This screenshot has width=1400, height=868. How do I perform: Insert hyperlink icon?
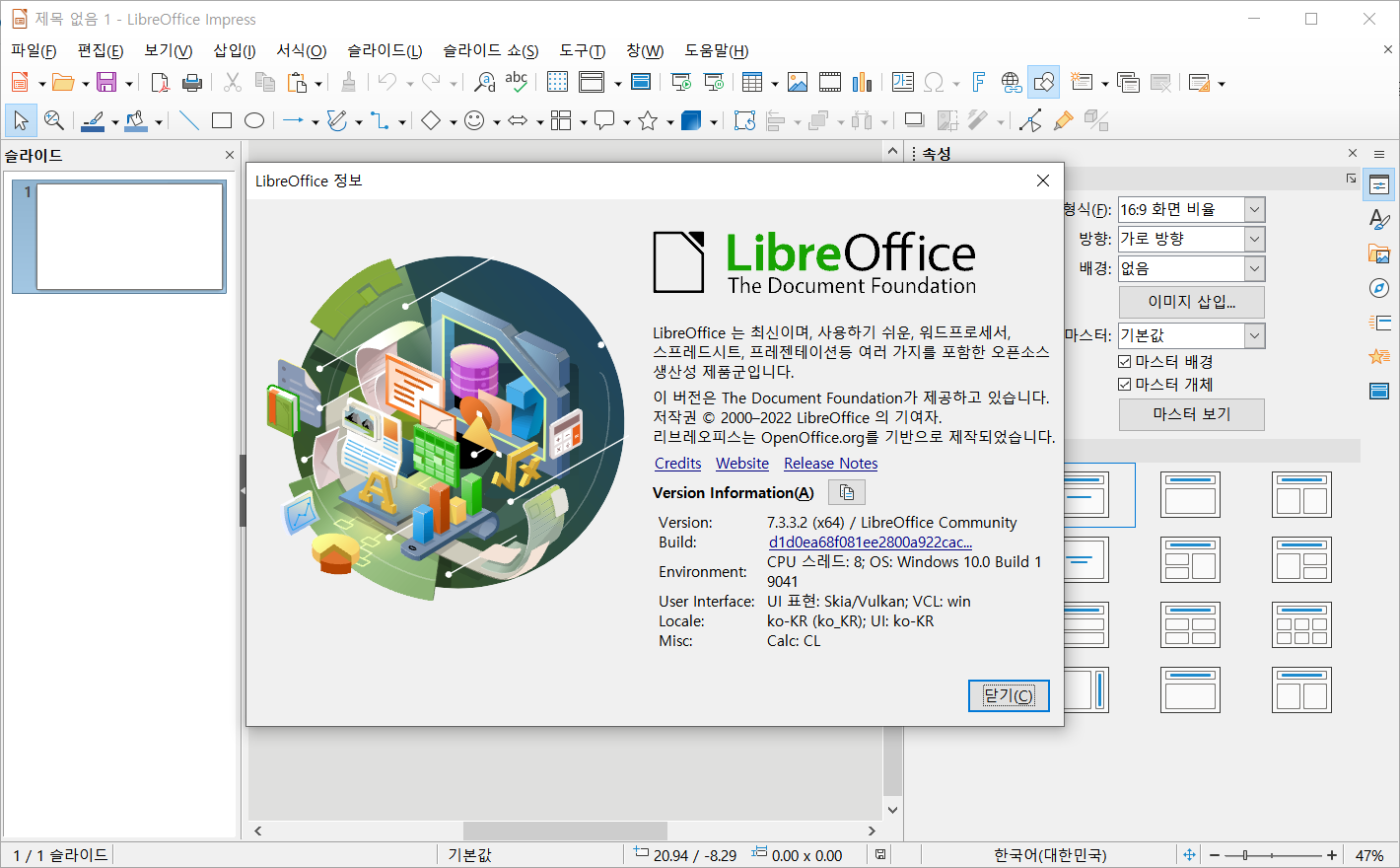coord(1012,83)
